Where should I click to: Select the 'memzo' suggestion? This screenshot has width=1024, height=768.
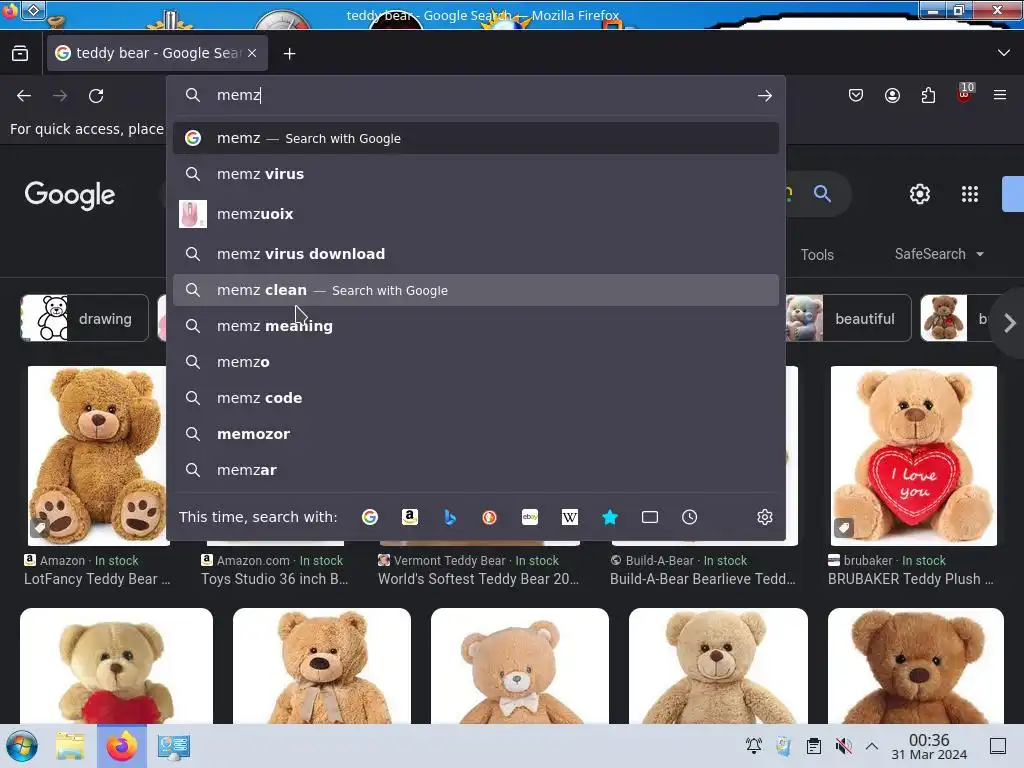(x=475, y=362)
